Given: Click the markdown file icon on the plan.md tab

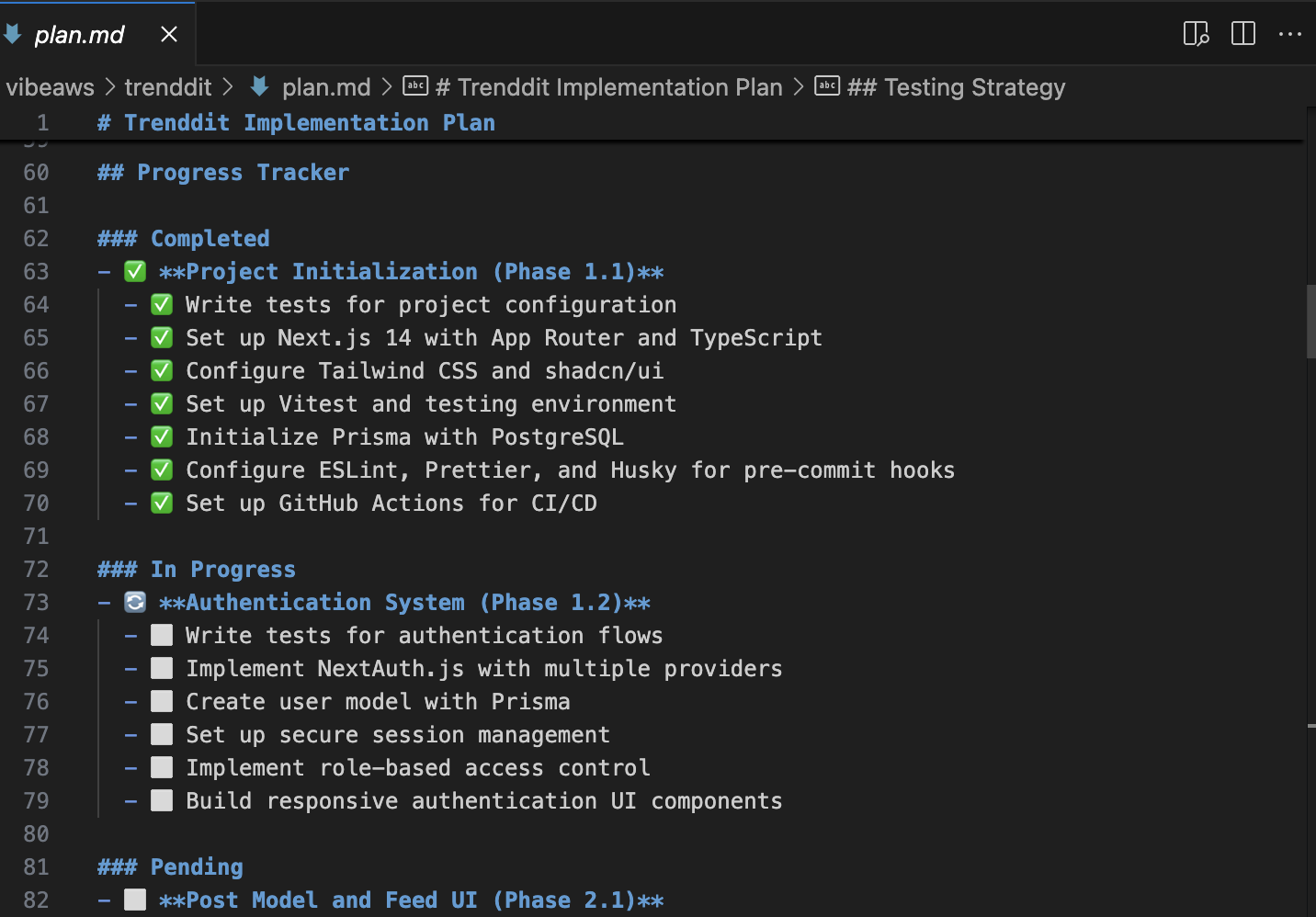Looking at the screenshot, I should tap(13, 34).
